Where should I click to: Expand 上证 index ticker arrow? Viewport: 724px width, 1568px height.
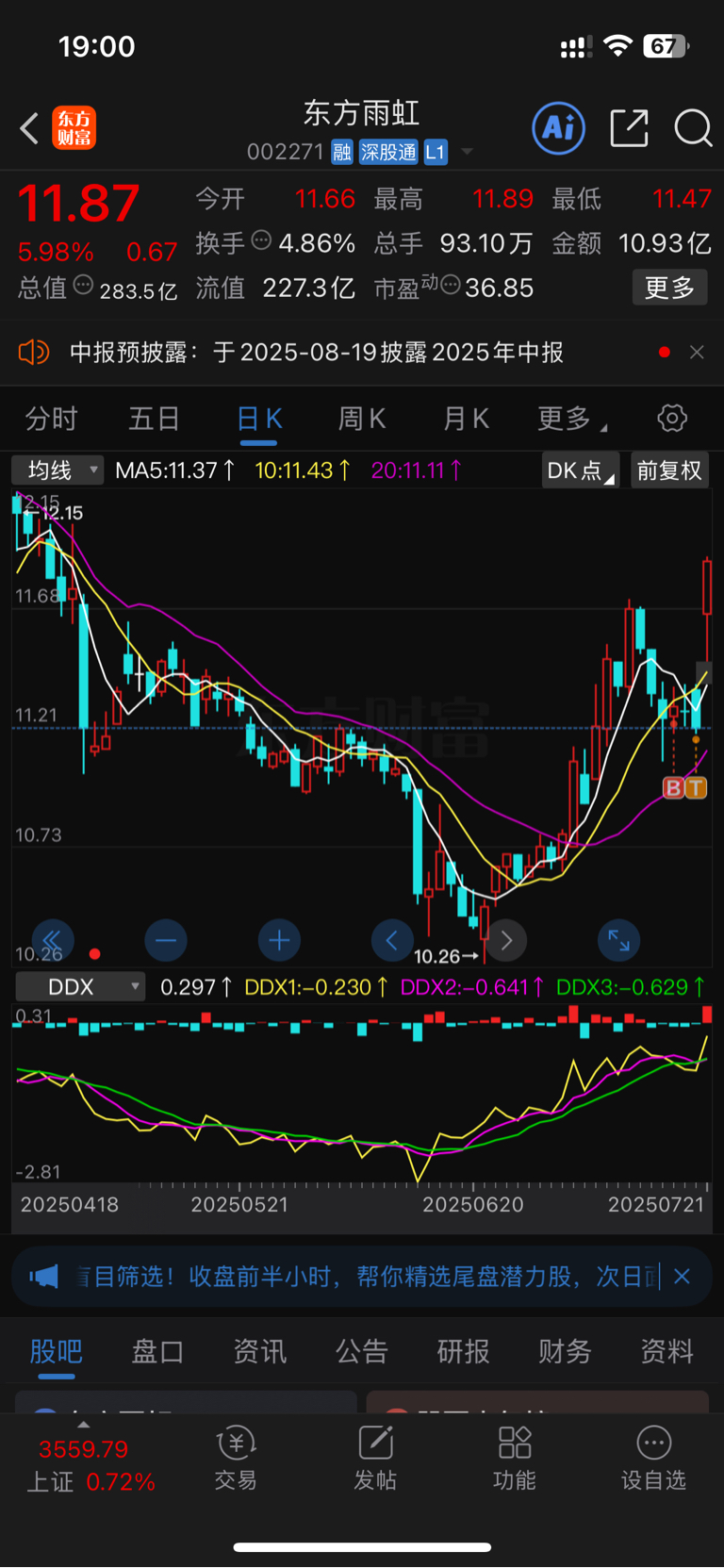click(x=83, y=1425)
